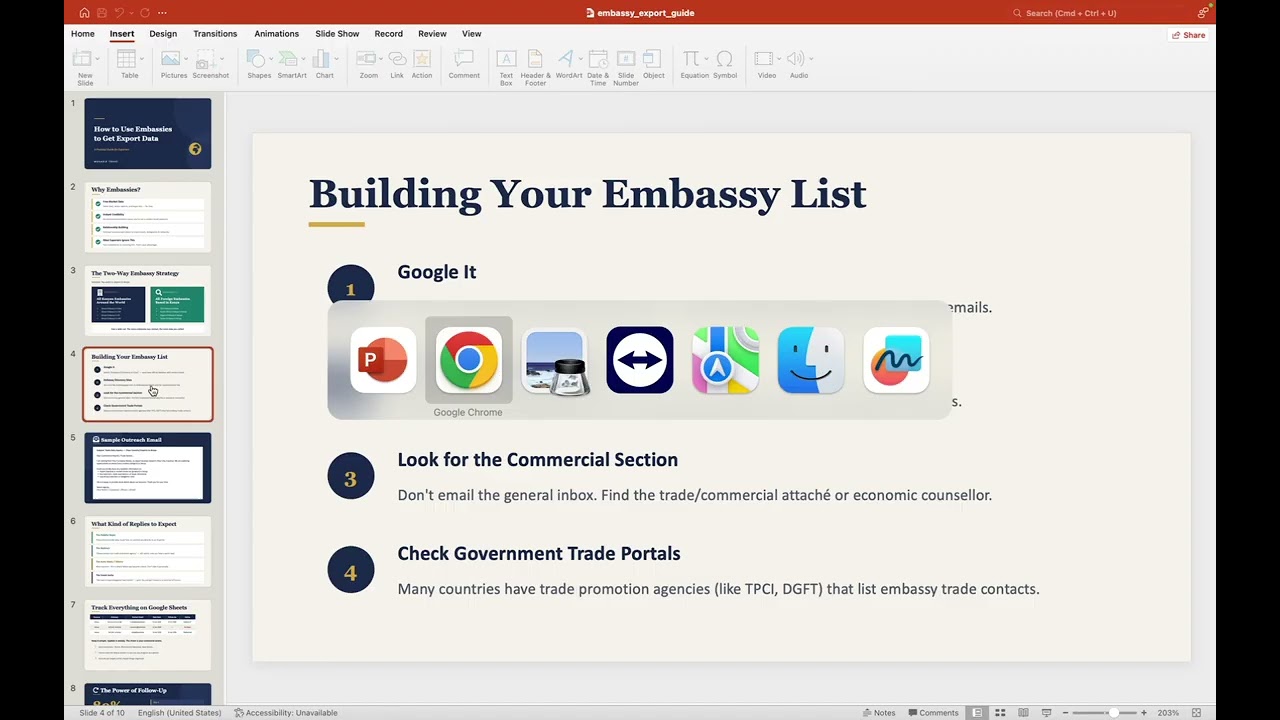
Task: Open the Table dropdown arrow
Action: tap(142, 59)
